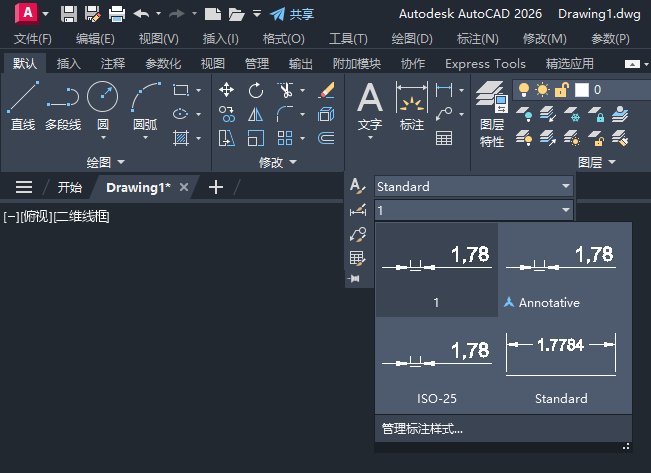Activate the Mirror tool
651x473 pixels.
click(256, 114)
